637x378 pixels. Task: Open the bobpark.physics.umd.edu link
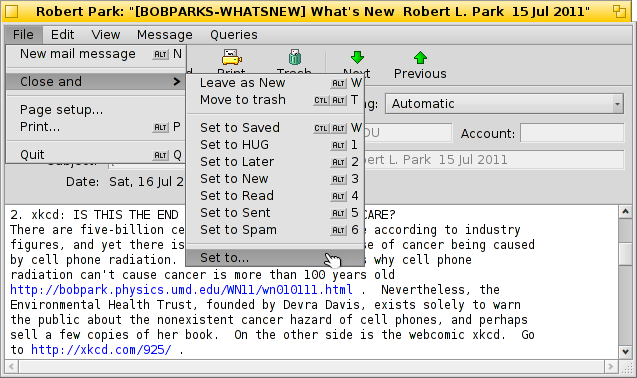click(x=181, y=290)
